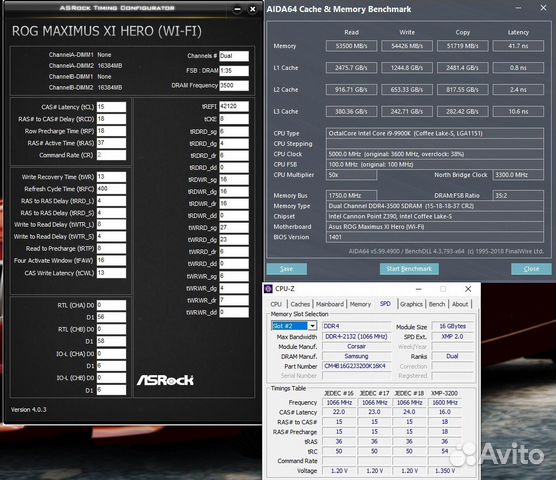Screen dimensions: 556x480
Task: Click the SPD Ext. XMP 2.0 field
Action: click(x=452, y=336)
